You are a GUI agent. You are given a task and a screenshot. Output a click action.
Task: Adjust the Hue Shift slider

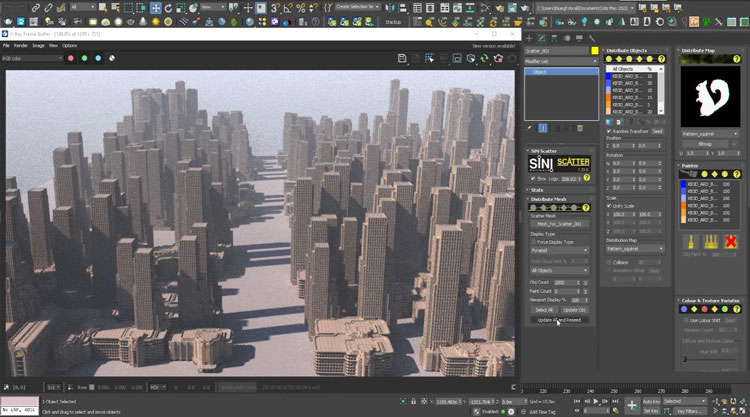[710, 359]
